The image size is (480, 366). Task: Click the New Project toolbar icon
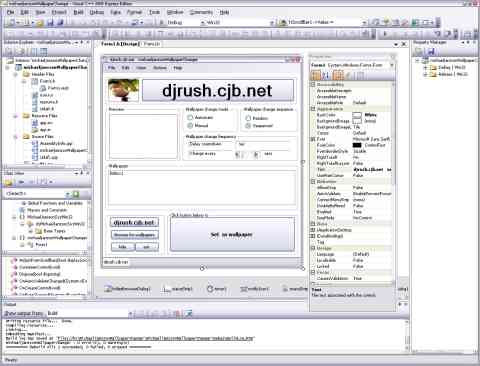point(11,23)
